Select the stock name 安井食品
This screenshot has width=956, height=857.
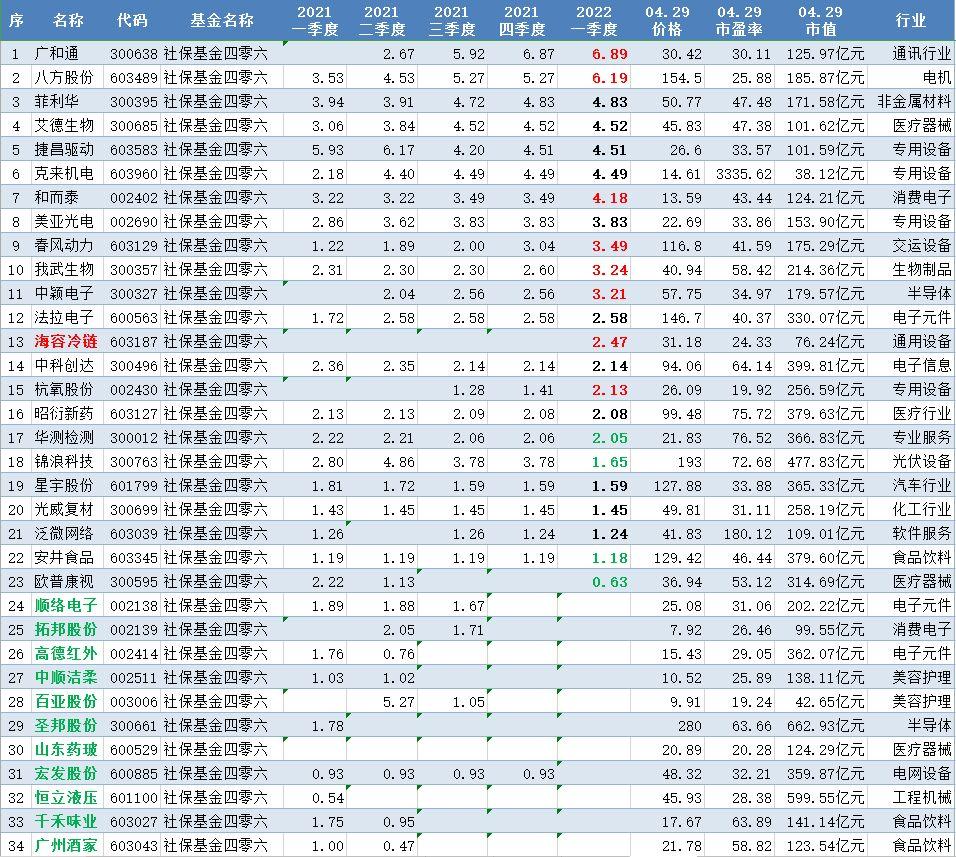(64, 558)
